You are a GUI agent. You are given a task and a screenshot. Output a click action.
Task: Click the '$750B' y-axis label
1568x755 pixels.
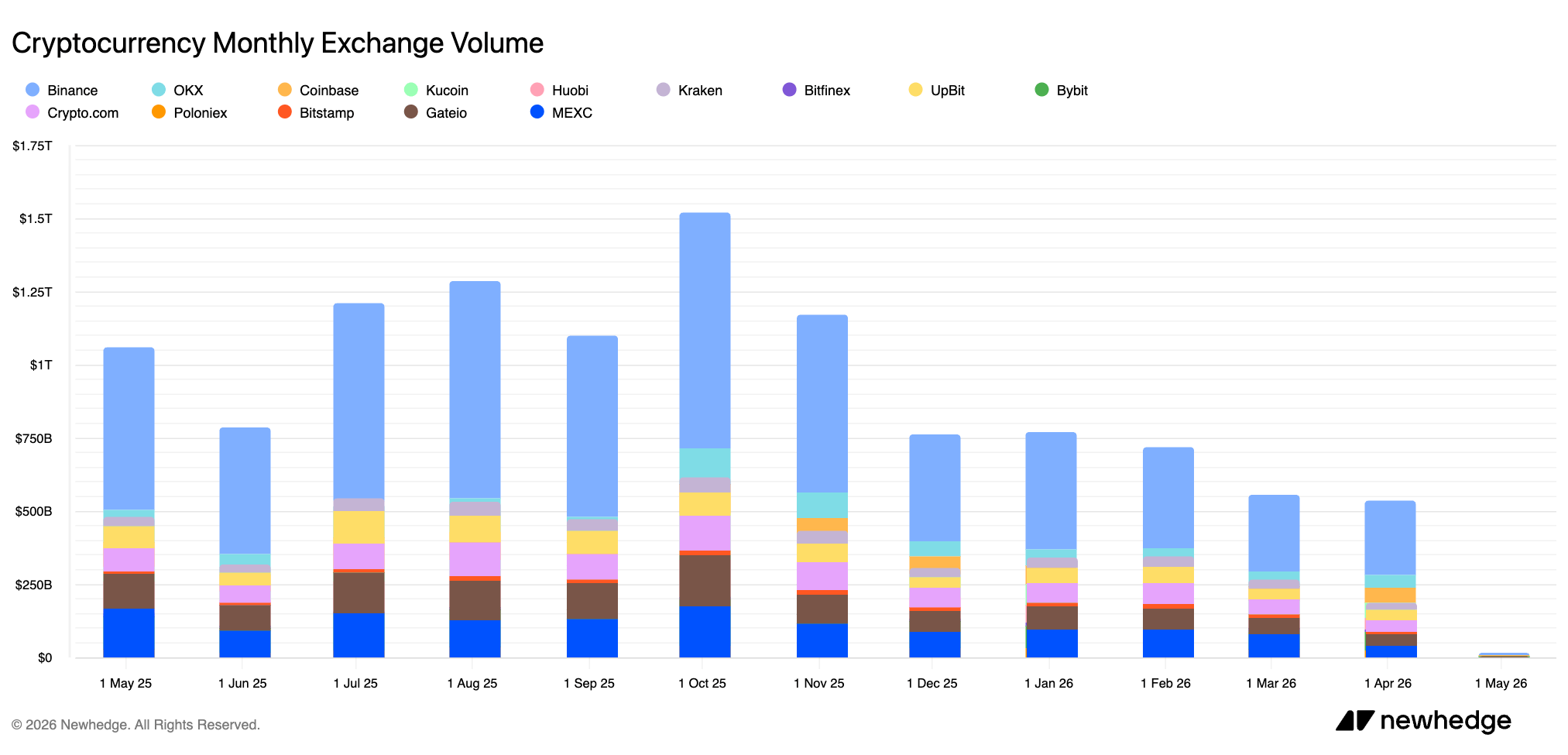(x=34, y=438)
